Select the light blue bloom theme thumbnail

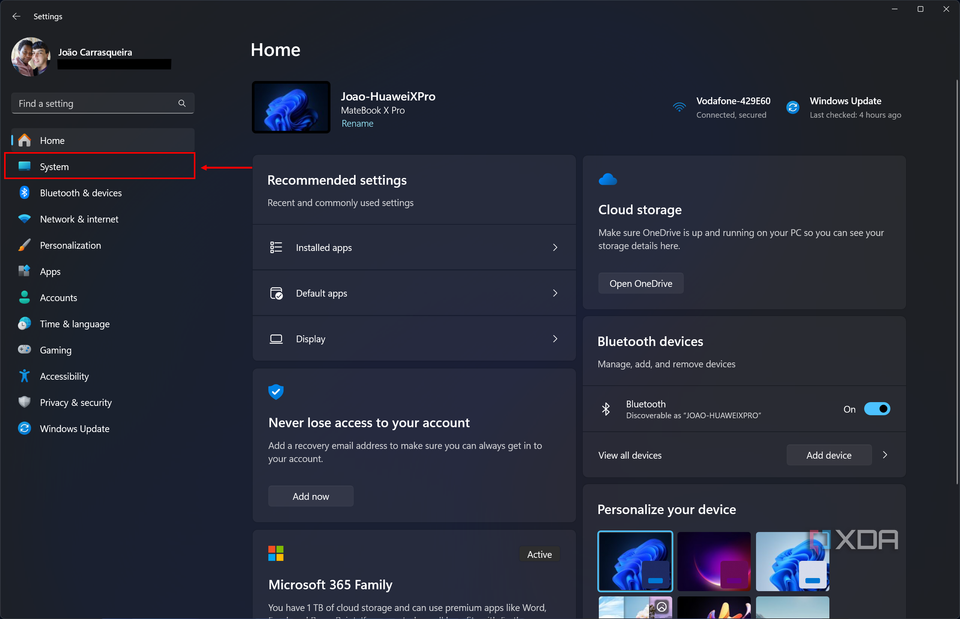(x=792, y=561)
